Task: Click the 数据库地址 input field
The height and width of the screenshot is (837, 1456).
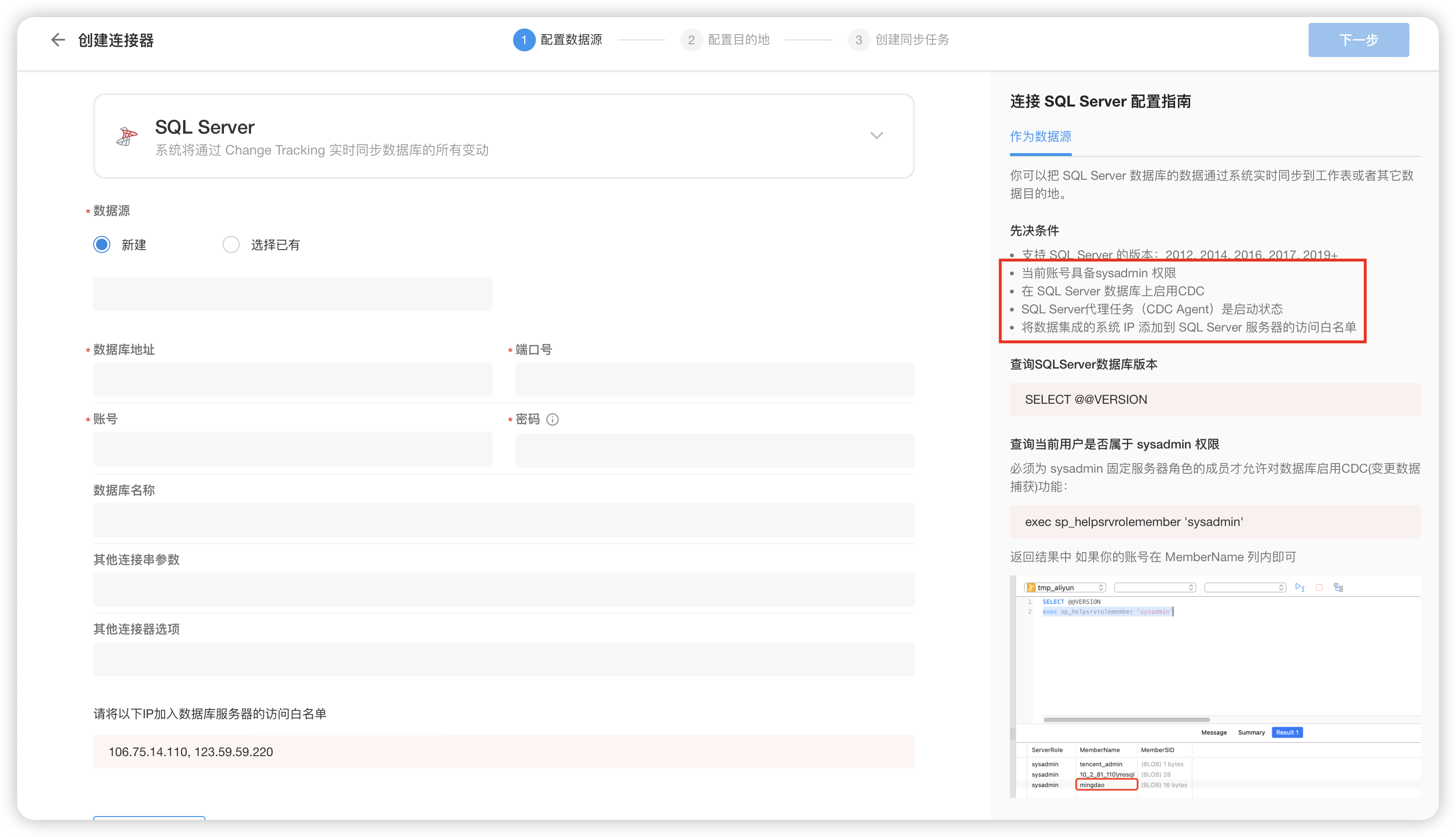Action: pos(292,380)
